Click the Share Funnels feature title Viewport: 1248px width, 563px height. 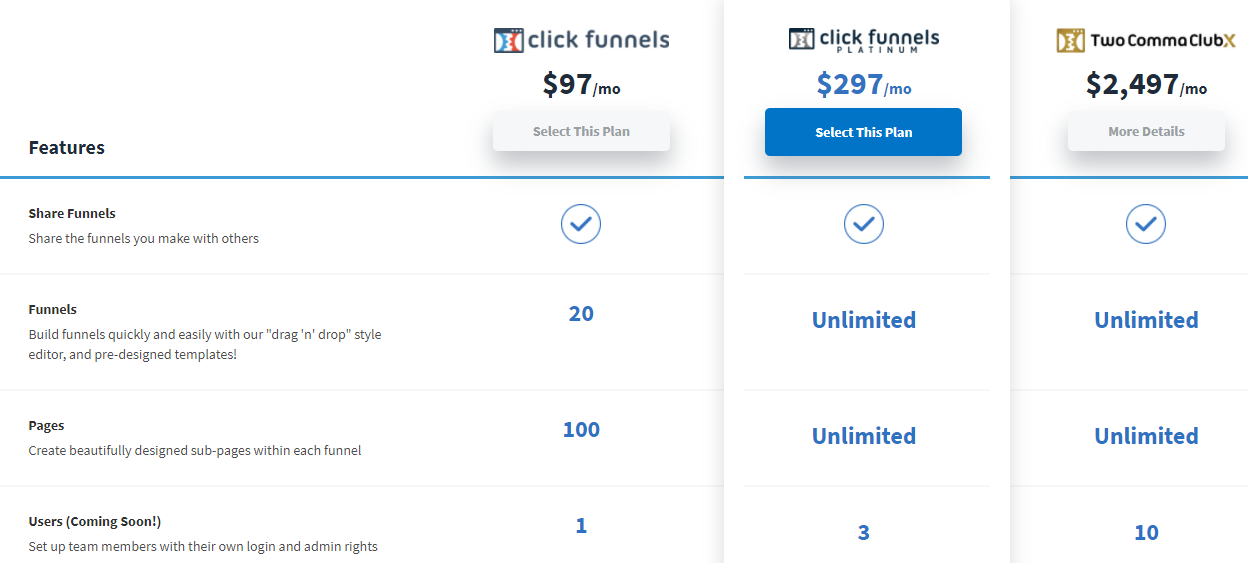72,213
